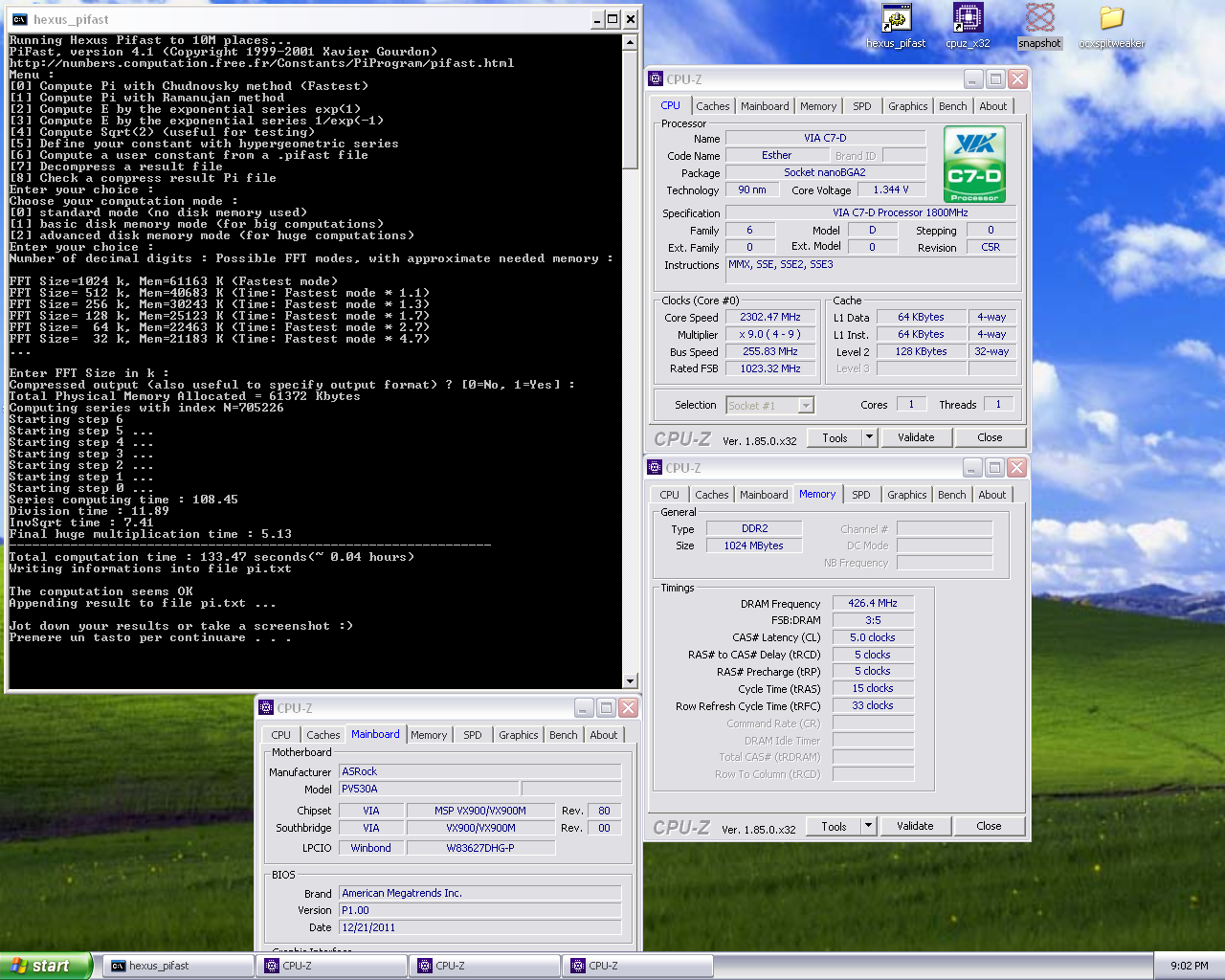Click console scrollbar down arrow
Viewport: 1225px width, 980px height.
[630, 680]
